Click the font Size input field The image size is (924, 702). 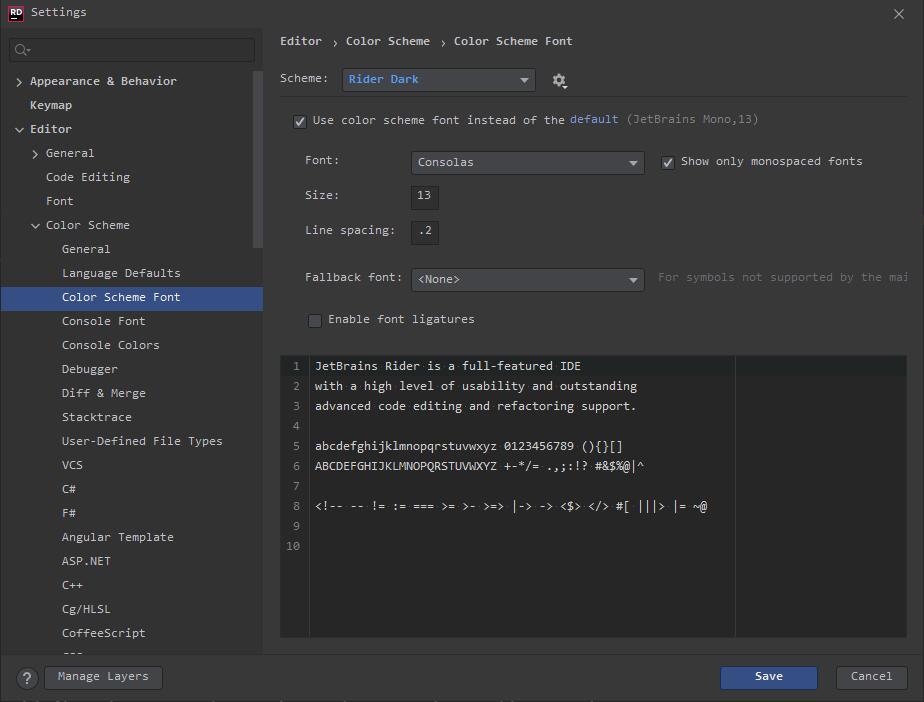tap(424, 196)
